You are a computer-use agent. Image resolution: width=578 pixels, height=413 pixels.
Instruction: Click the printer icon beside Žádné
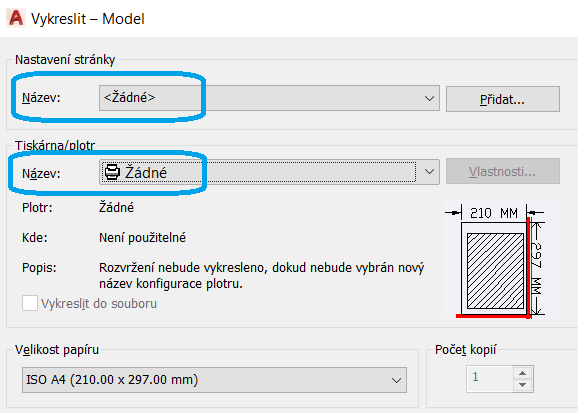pyautogui.click(x=112, y=172)
